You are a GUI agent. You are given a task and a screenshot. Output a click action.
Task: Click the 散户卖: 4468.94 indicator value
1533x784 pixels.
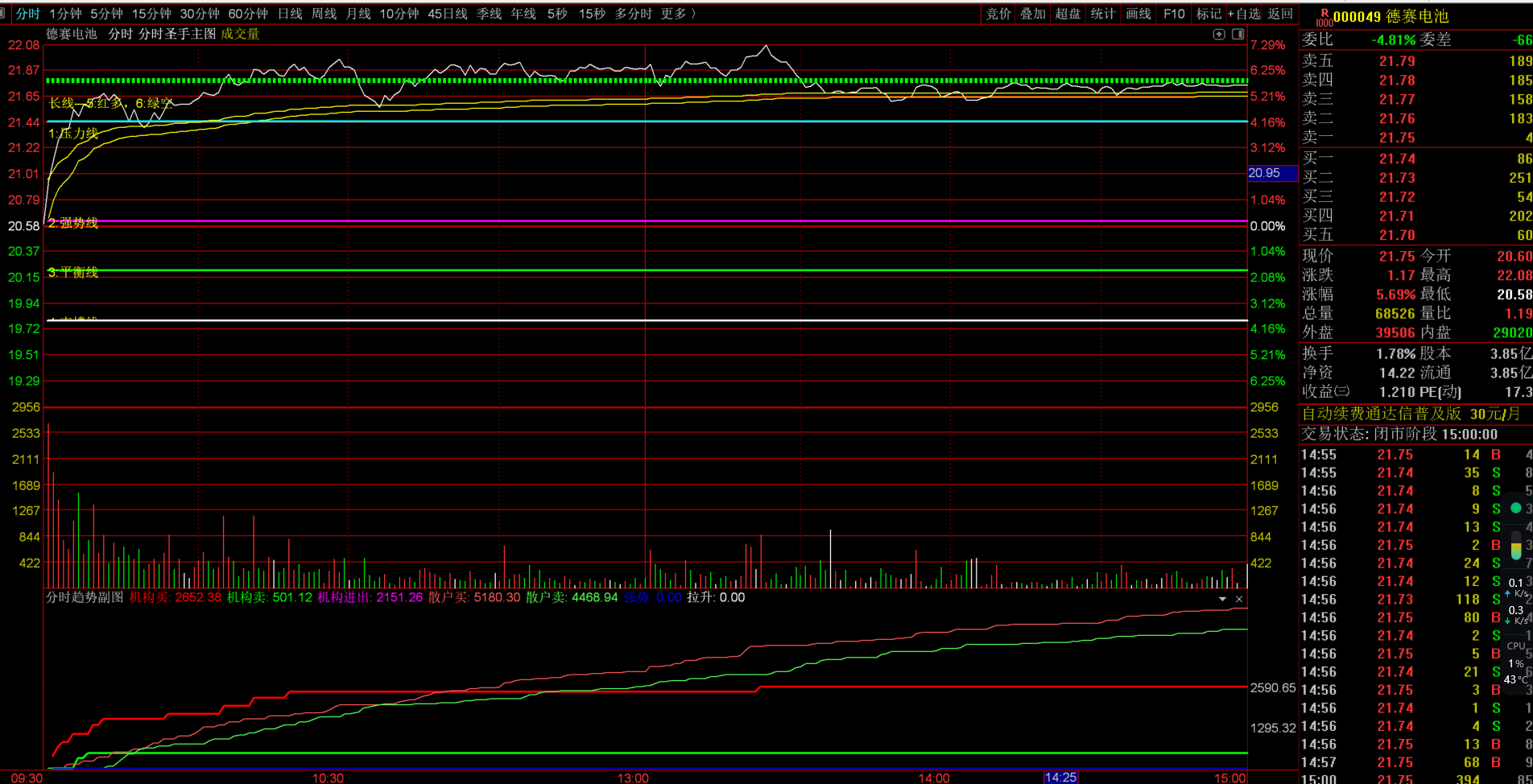coord(572,598)
